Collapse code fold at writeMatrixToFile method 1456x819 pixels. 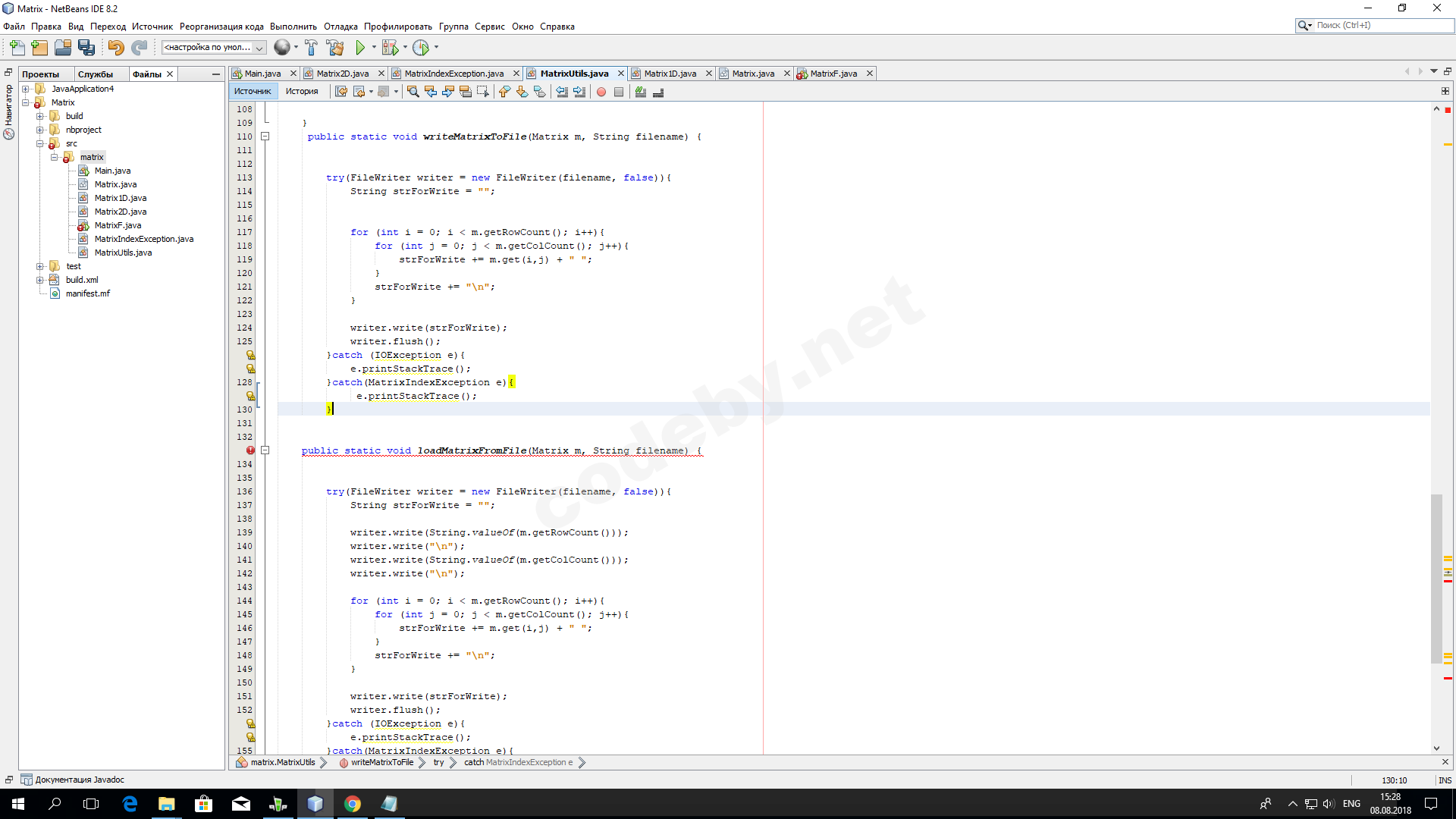click(265, 136)
